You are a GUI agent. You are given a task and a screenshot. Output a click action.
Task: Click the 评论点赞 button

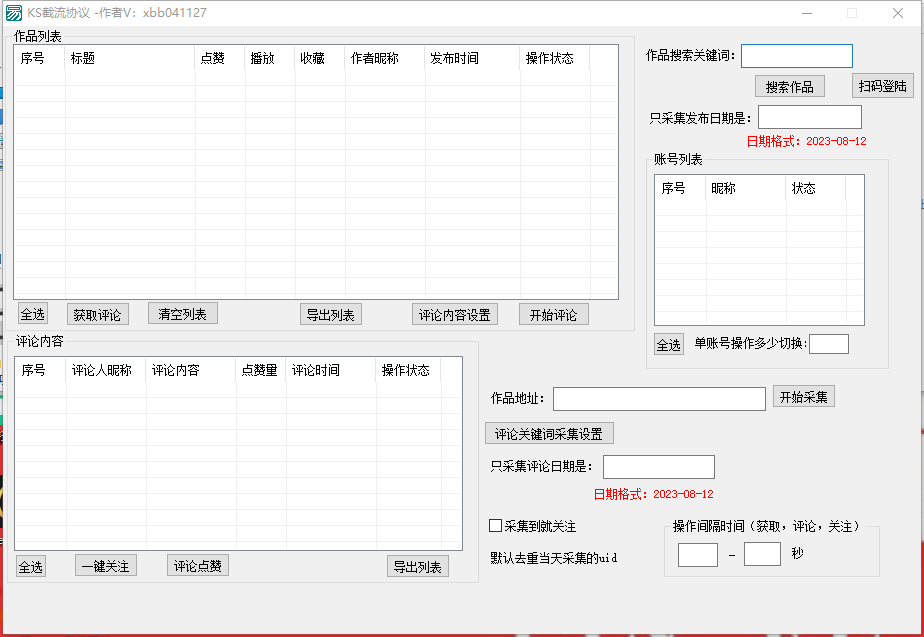(198, 566)
